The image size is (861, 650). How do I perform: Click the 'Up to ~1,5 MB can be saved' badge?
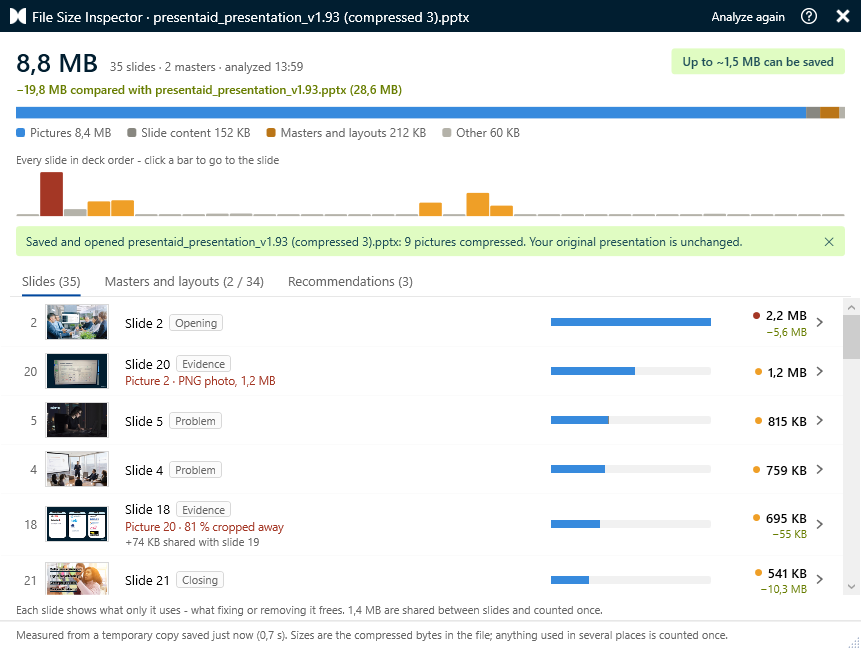(758, 61)
